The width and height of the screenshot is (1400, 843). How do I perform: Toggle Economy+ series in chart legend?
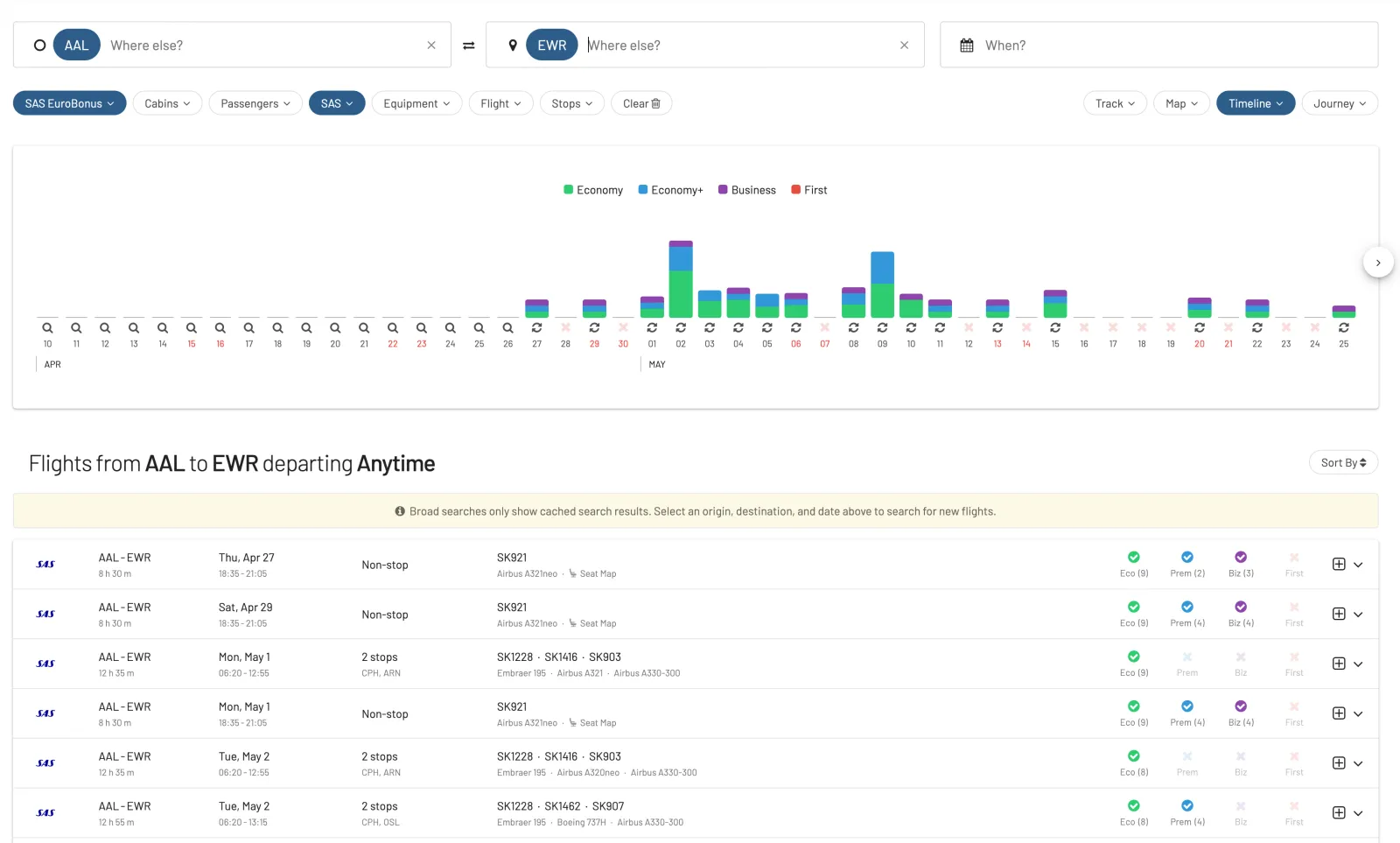pyautogui.click(x=670, y=190)
